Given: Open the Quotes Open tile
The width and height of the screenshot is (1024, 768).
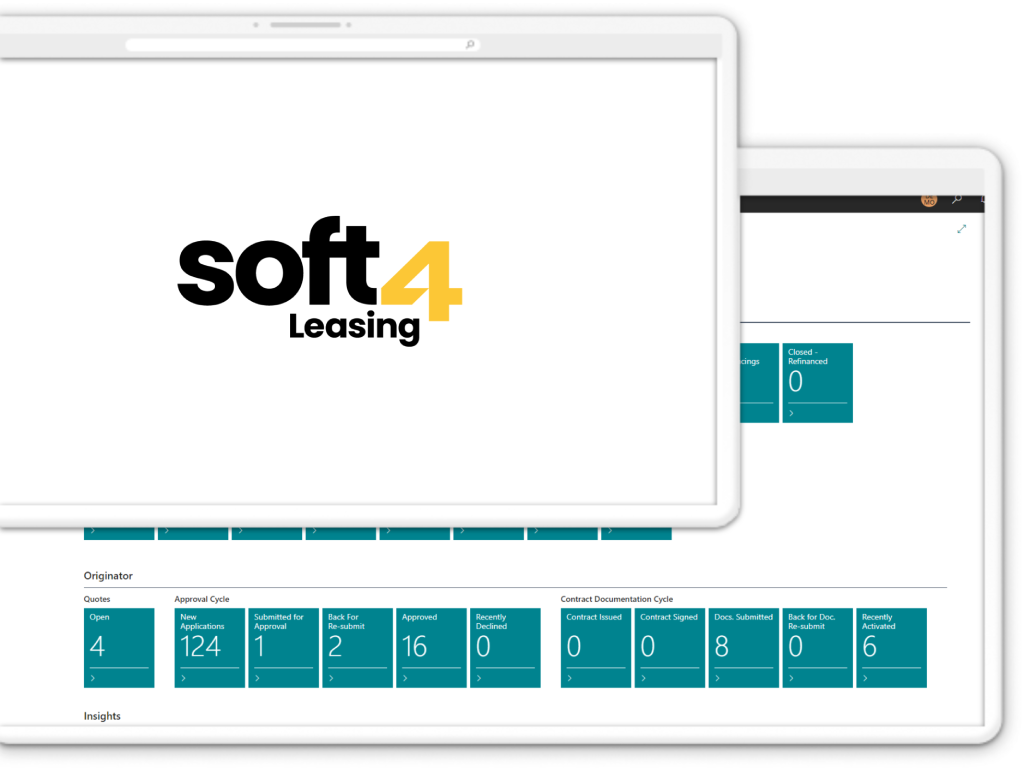Looking at the screenshot, I should point(119,647).
